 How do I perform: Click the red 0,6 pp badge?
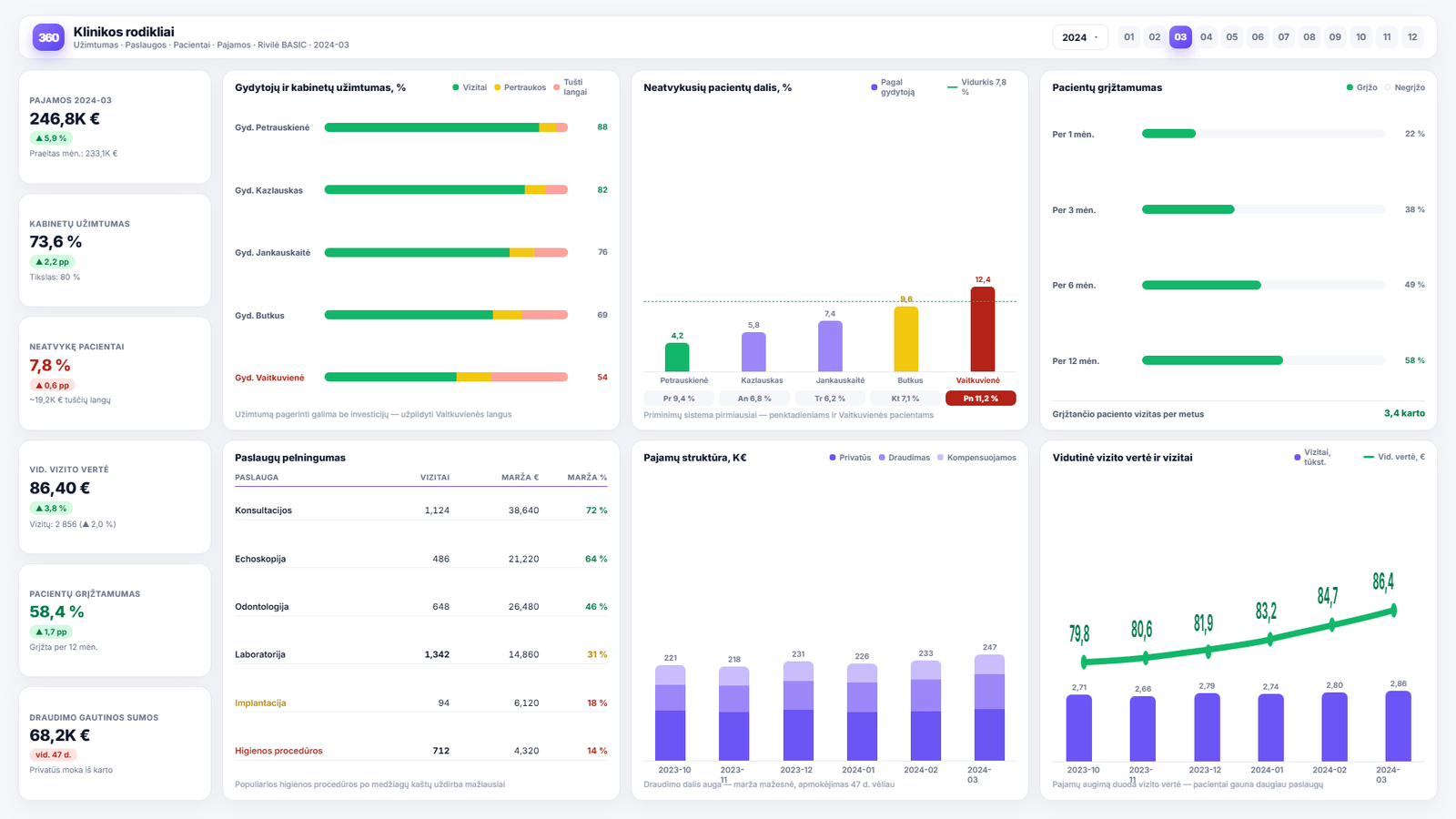click(x=52, y=385)
